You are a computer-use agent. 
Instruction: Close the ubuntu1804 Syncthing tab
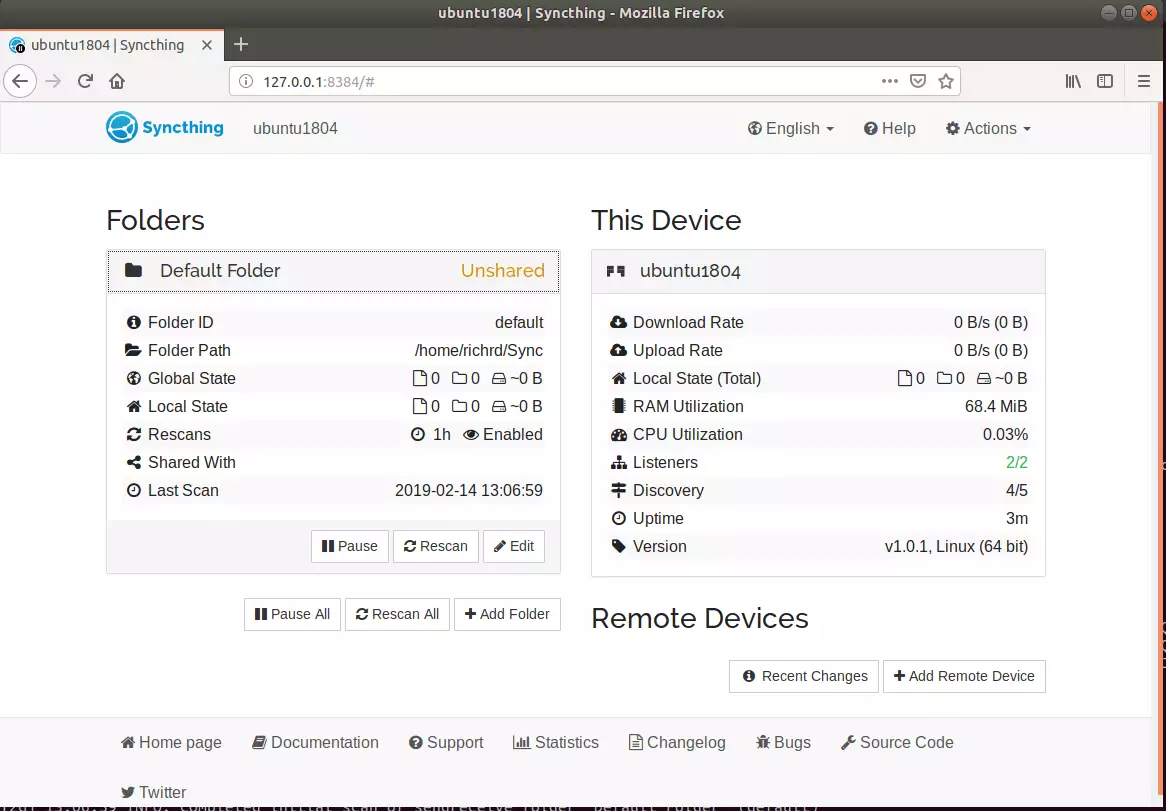[207, 45]
